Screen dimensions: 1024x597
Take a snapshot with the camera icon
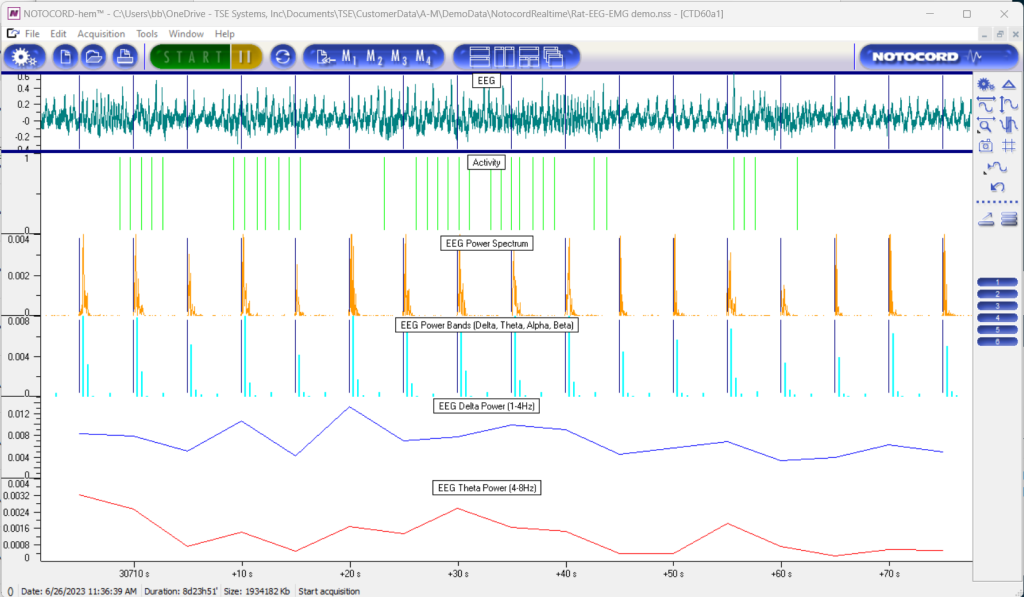(x=985, y=146)
